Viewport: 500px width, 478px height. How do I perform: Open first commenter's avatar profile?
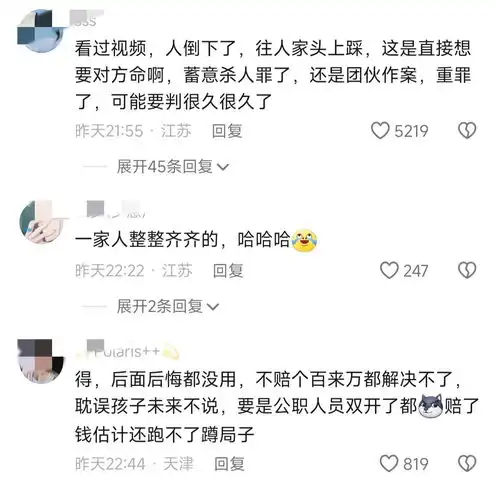(41, 31)
